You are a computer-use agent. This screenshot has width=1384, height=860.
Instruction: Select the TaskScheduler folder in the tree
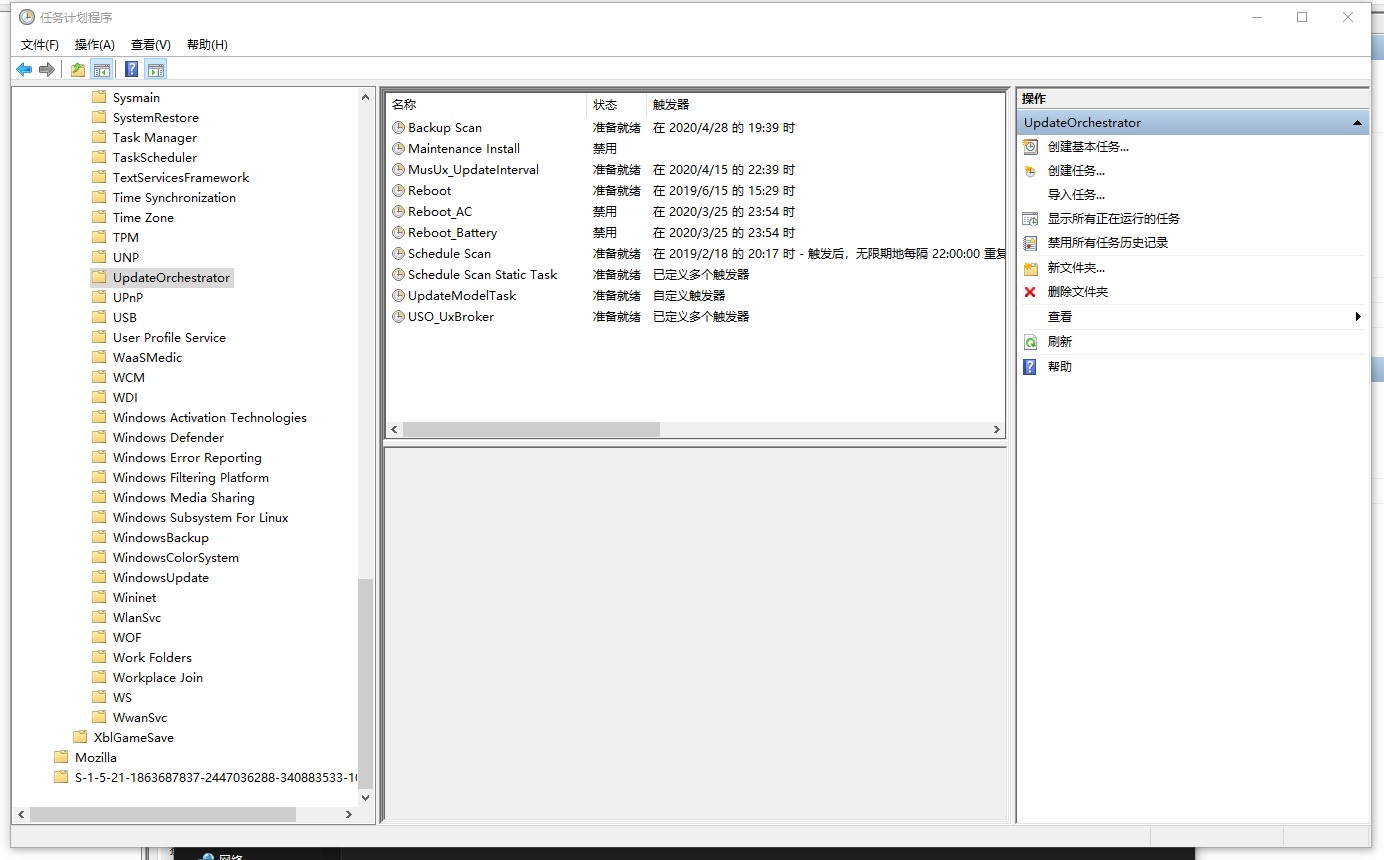click(155, 157)
